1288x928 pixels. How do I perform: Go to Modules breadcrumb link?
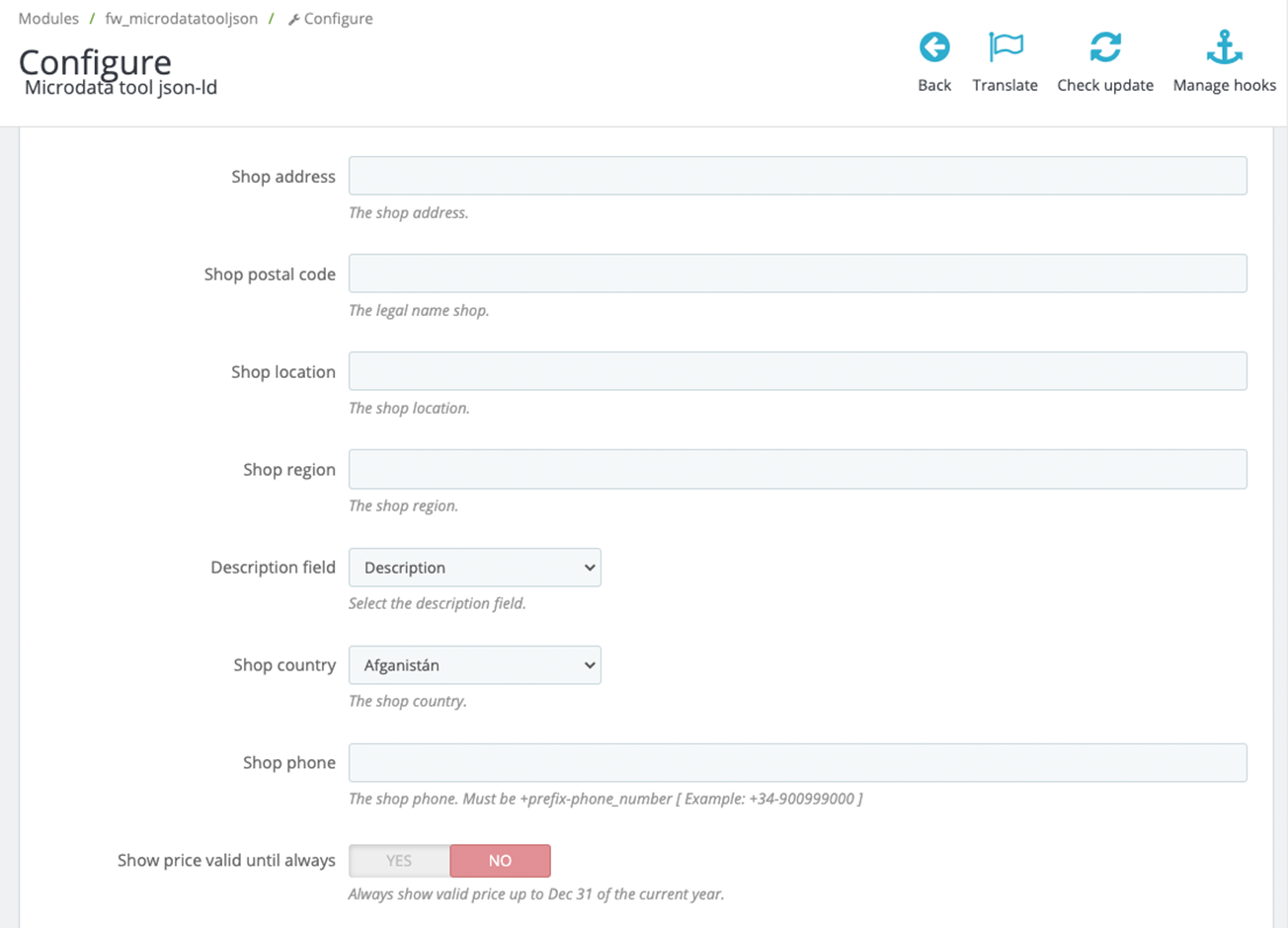point(48,19)
